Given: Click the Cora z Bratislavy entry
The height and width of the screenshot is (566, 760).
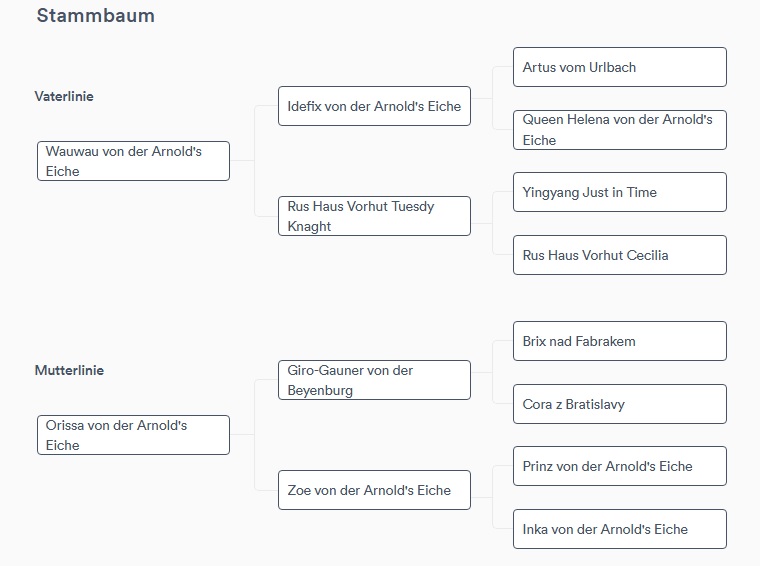Looking at the screenshot, I should 620,404.
